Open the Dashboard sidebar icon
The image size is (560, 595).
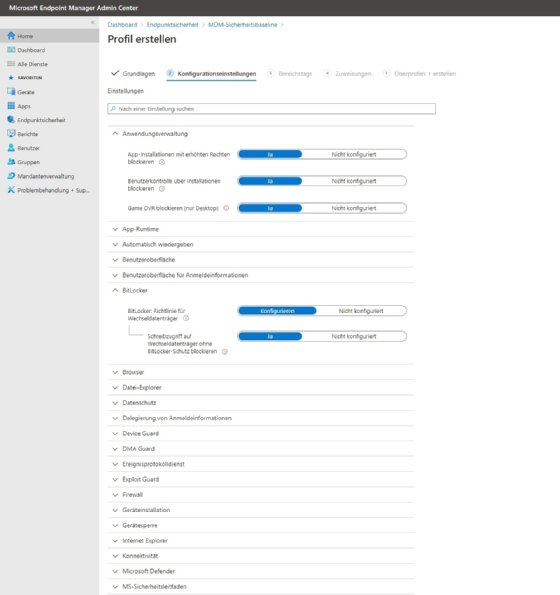(11, 50)
